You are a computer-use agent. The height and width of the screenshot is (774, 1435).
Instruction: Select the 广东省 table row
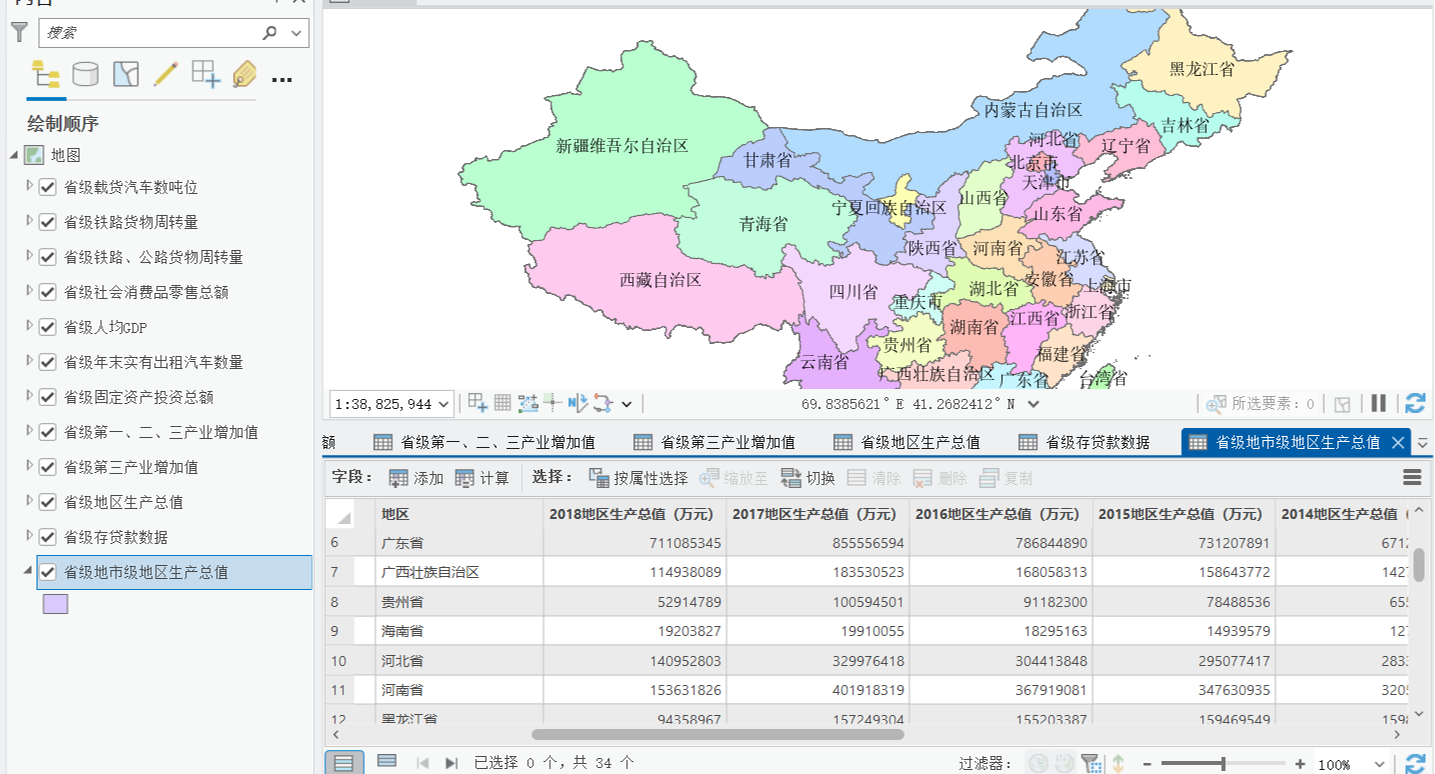[x=868, y=542]
